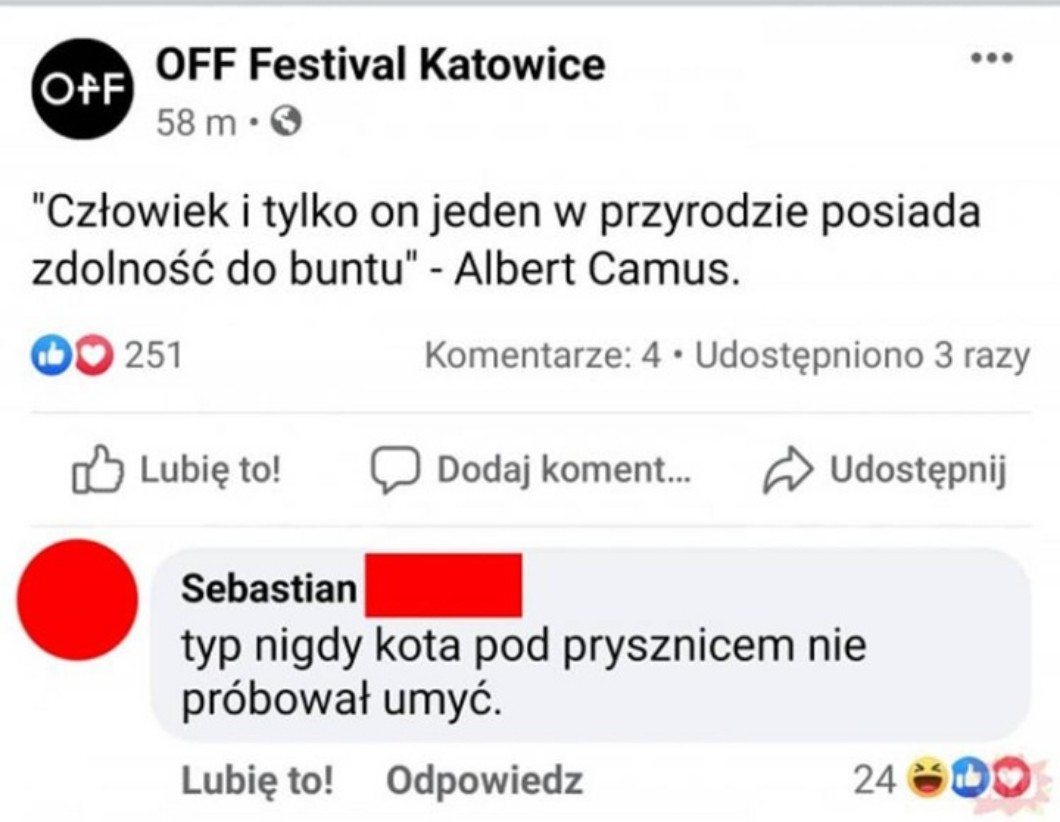Screen dimensions: 1060x822
Task: Click the red heart reaction icon beside 251
Action: coord(95,355)
